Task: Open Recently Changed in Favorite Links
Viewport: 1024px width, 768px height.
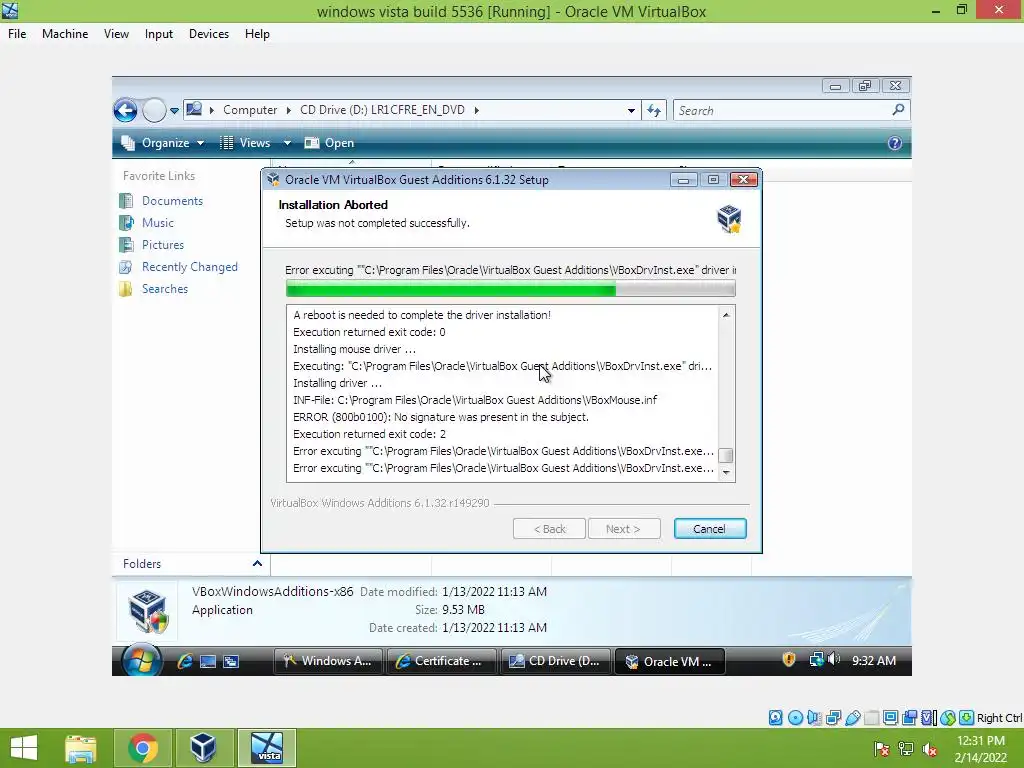Action: click(x=189, y=266)
